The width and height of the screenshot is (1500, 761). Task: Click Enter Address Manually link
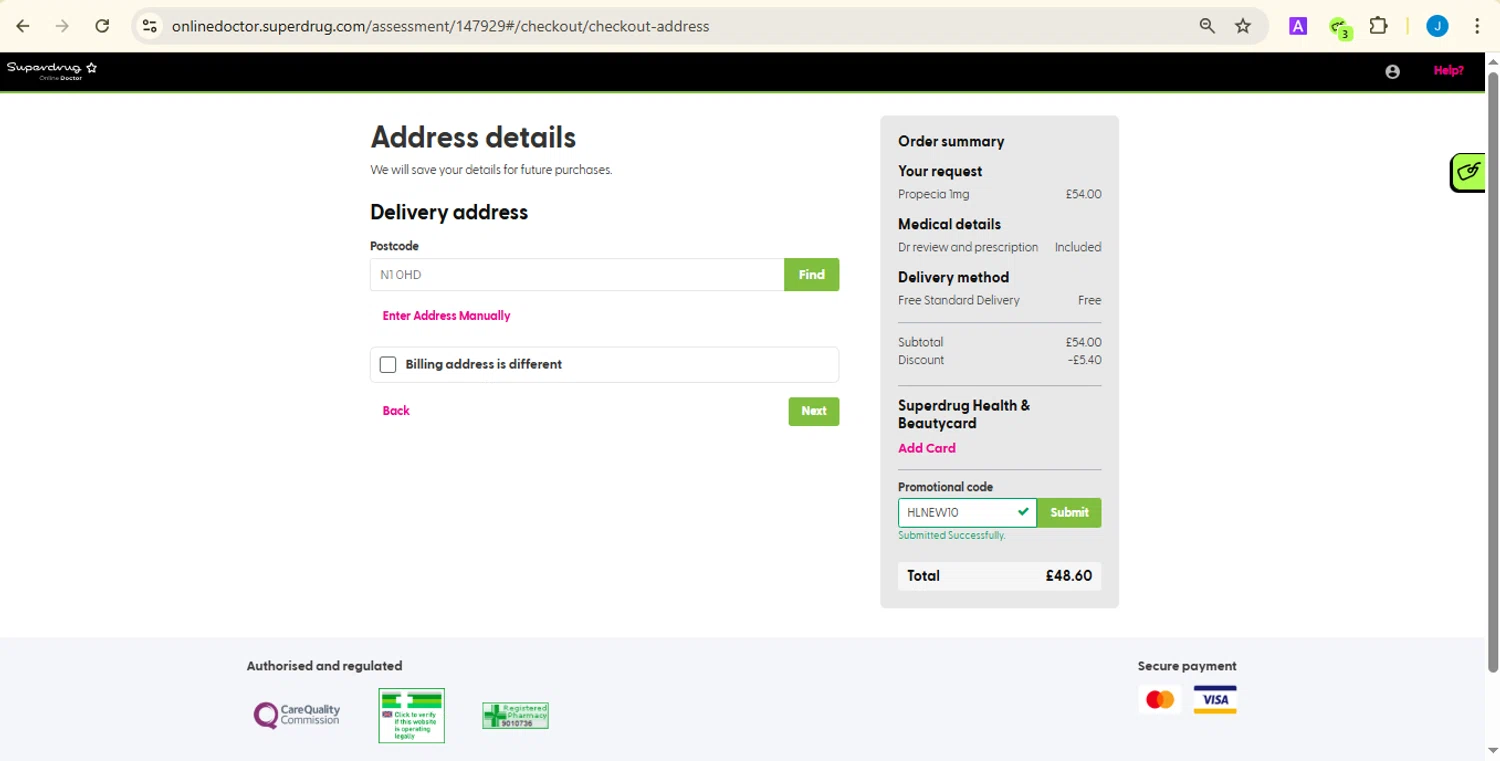446,316
